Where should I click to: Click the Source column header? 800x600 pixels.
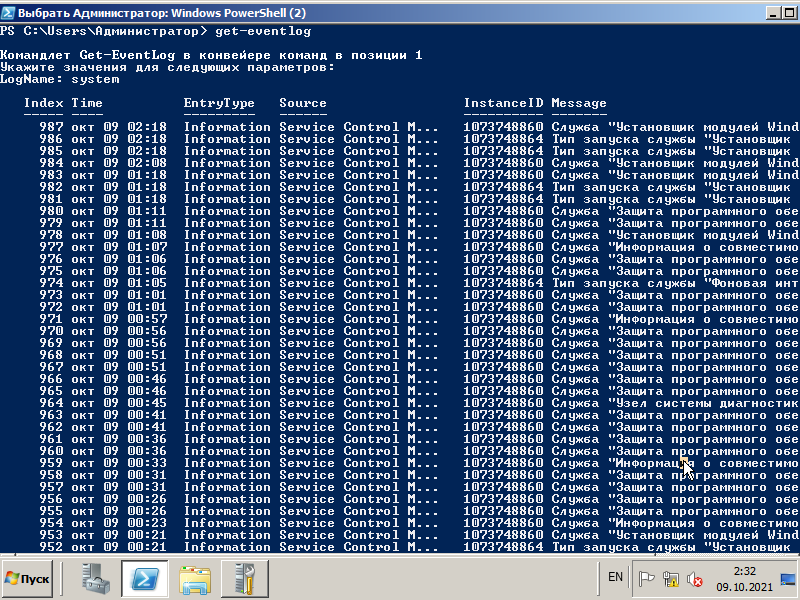tap(303, 103)
